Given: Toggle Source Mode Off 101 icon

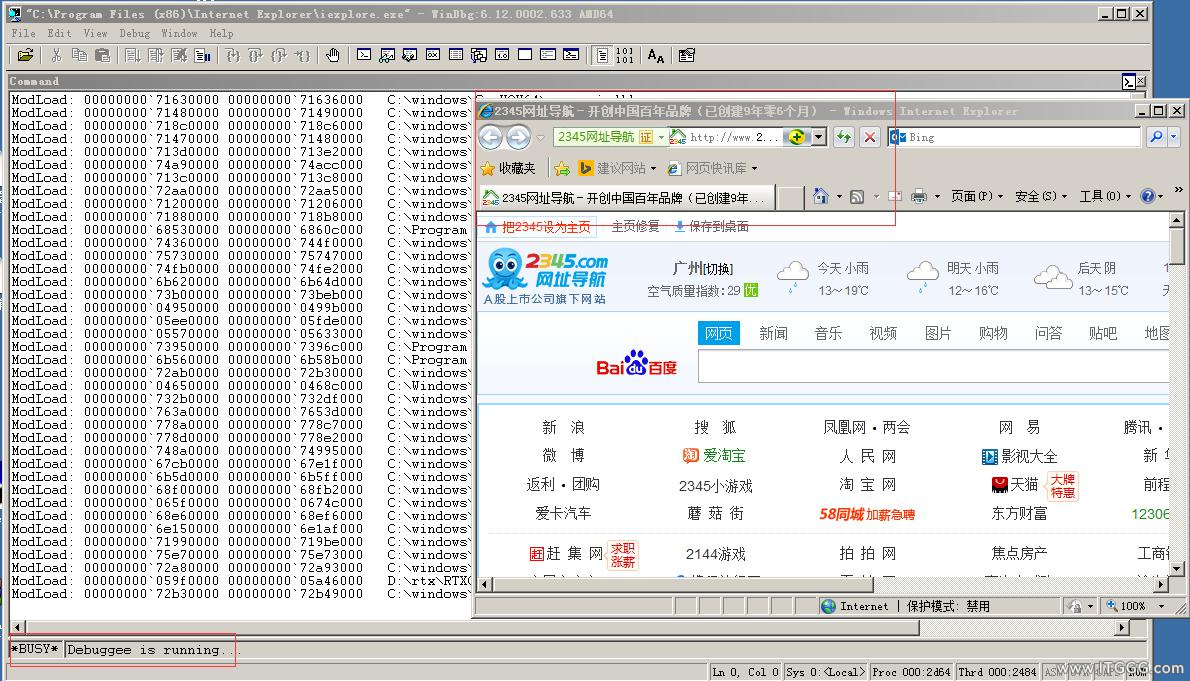Looking at the screenshot, I should [625, 55].
